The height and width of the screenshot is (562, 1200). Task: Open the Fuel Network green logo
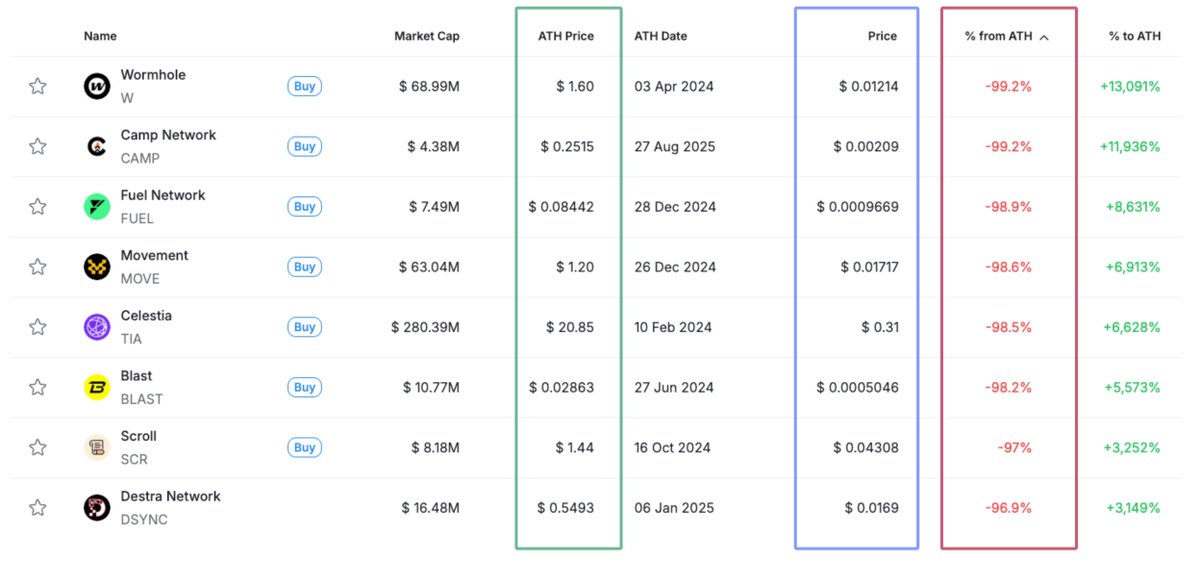pyautogui.click(x=97, y=207)
